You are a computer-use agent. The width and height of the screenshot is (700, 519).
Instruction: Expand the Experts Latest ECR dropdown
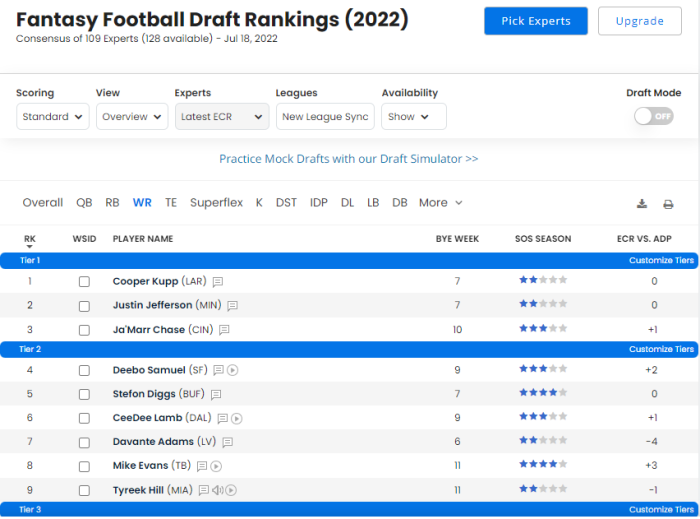(221, 117)
